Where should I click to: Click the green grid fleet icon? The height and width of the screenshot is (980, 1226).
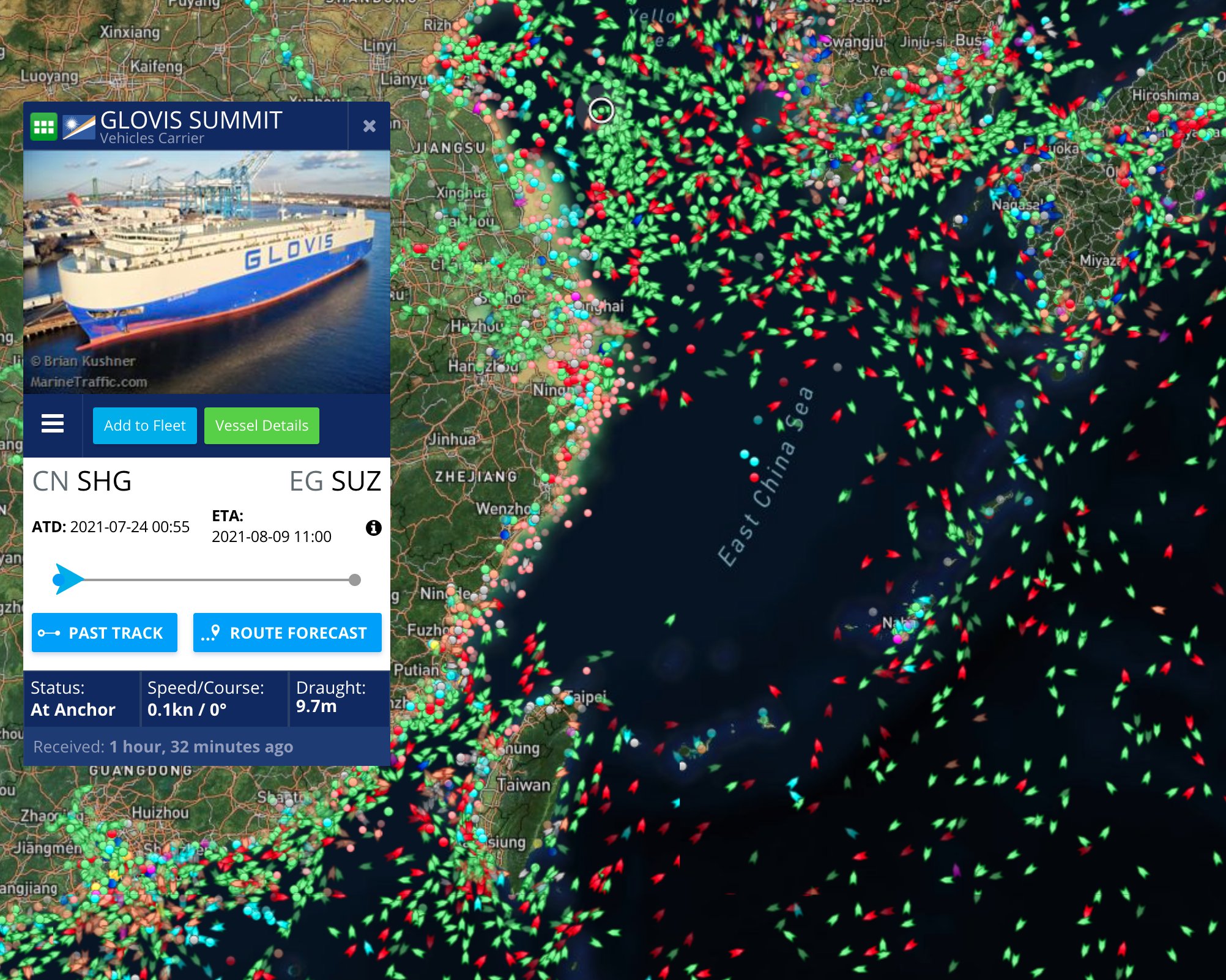(43, 127)
